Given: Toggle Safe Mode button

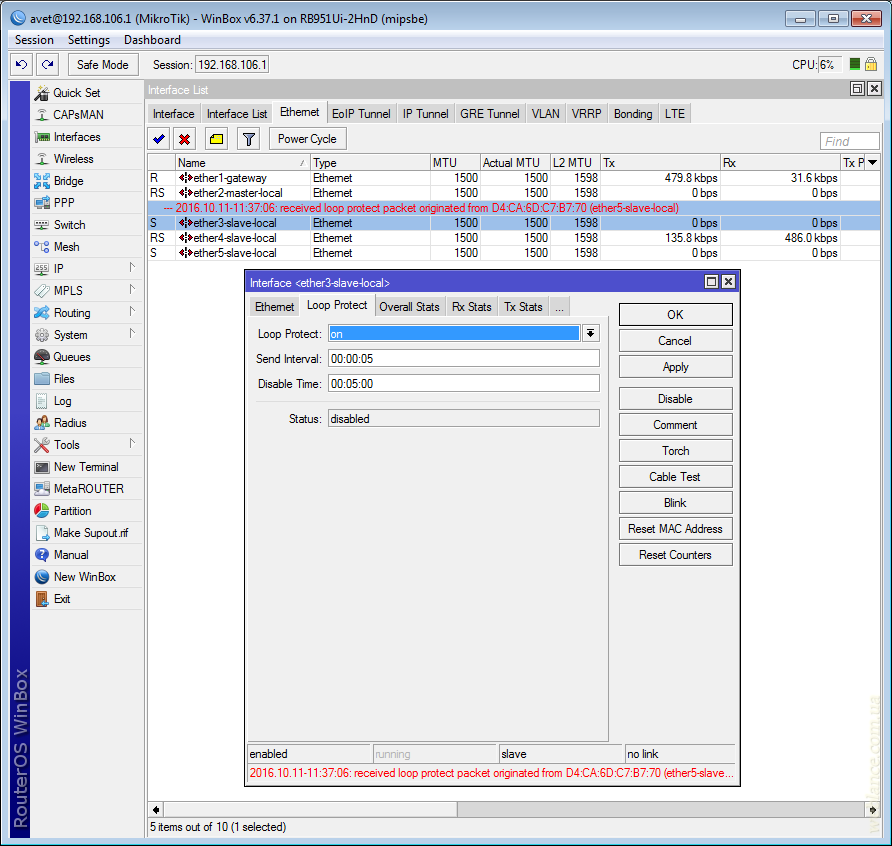Looking at the screenshot, I should [x=102, y=64].
